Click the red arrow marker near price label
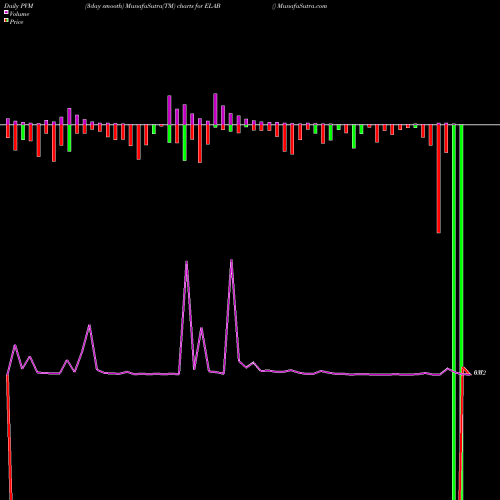Image resolution: width=500 pixels, height=500 pixels. click(x=466, y=371)
